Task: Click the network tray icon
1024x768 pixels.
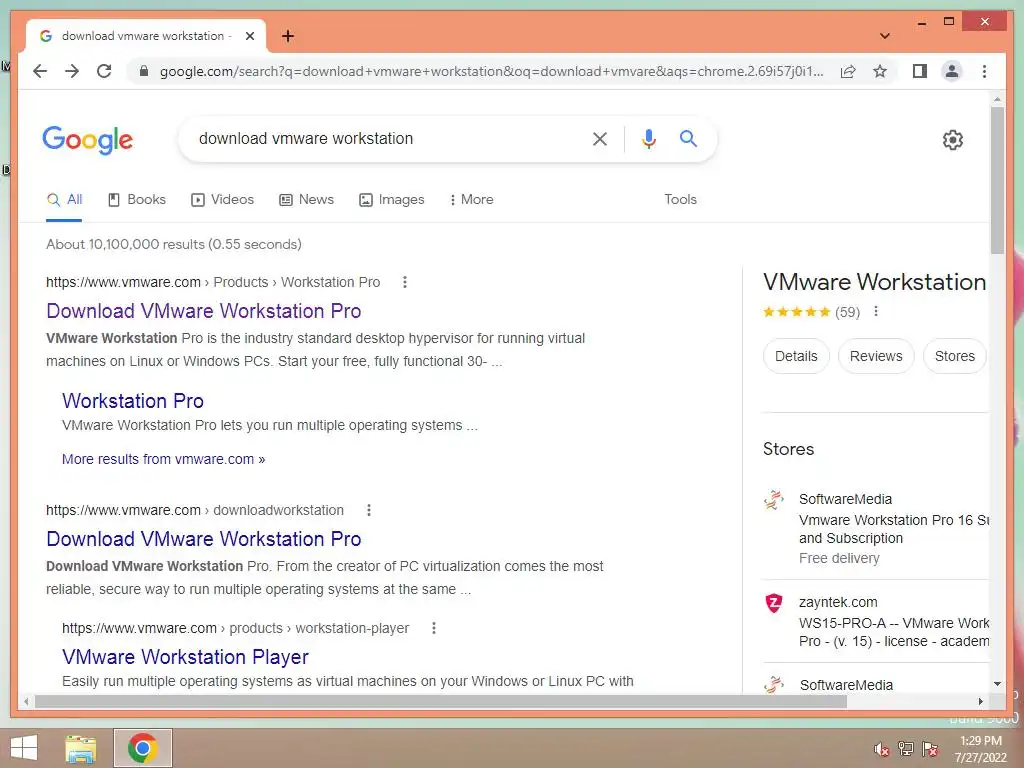Action: pos(906,749)
